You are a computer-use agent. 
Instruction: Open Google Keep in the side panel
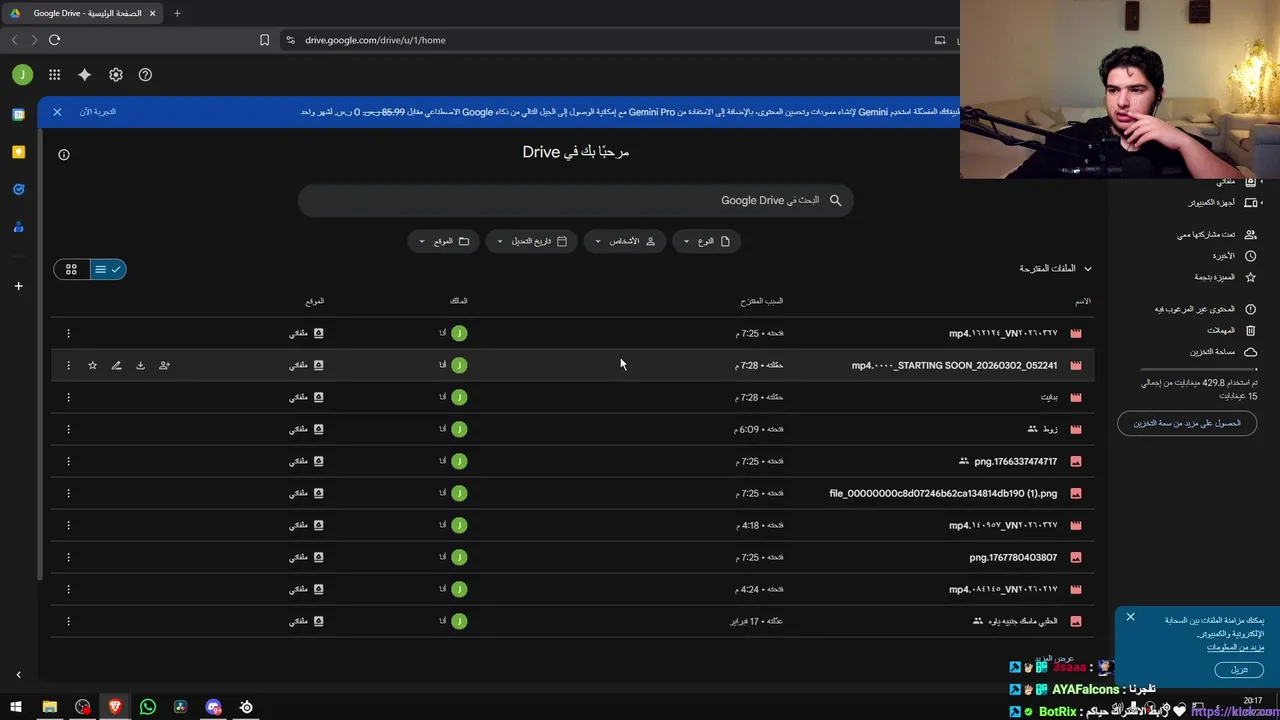(x=18, y=152)
